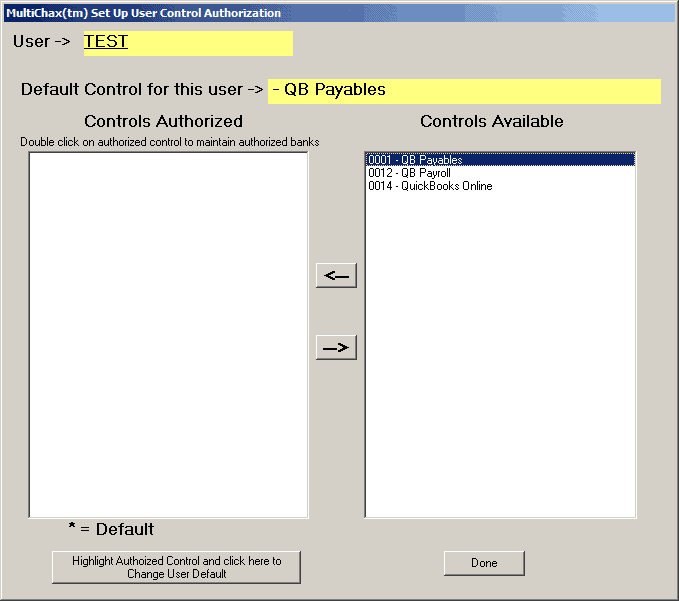This screenshot has width=679, height=601.
Task: Click the Done button
Action: point(484,563)
